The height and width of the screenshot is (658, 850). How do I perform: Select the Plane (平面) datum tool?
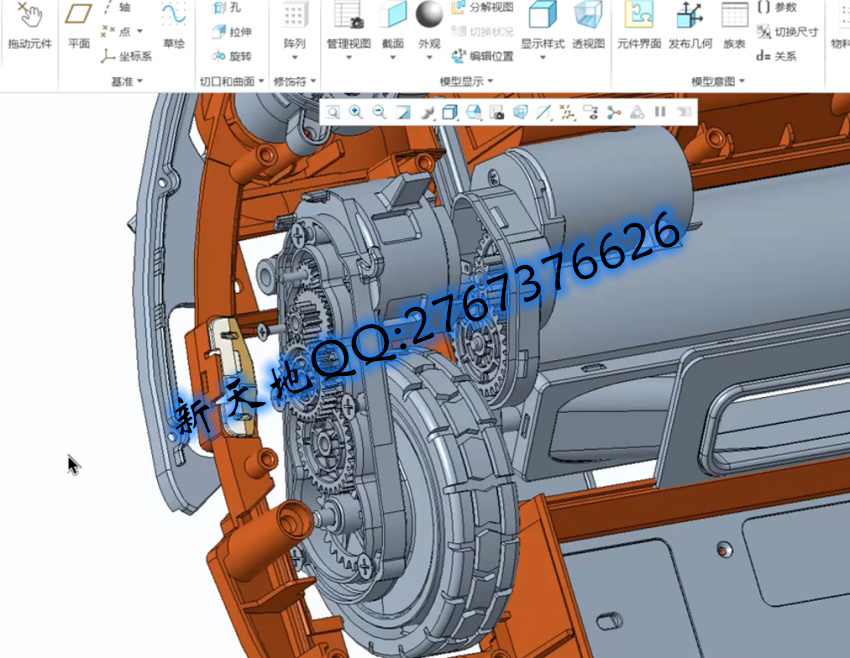click(79, 27)
